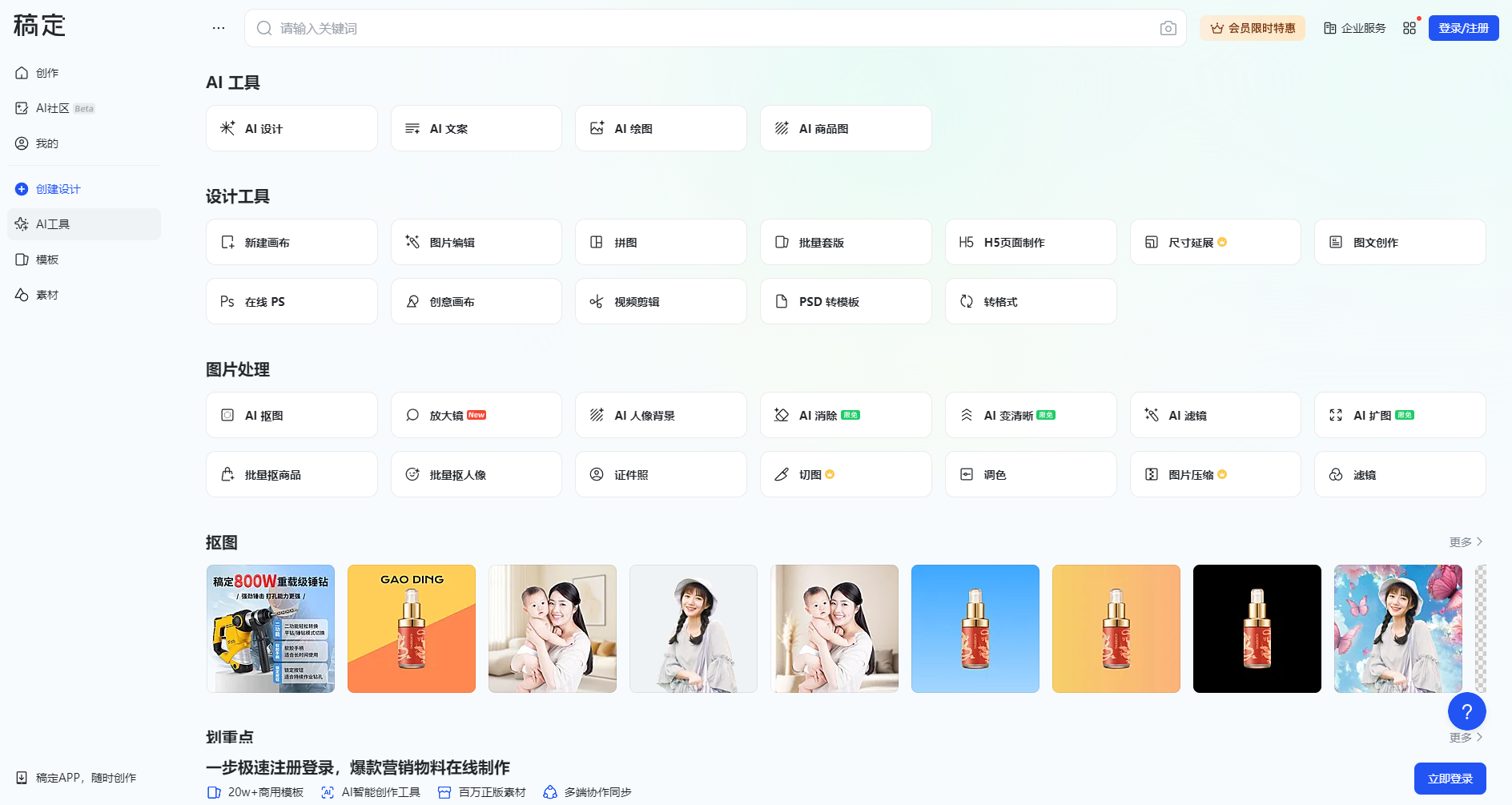Image resolution: width=1512 pixels, height=805 pixels.
Task: Open 批量抠人像 tool
Action: point(477,474)
